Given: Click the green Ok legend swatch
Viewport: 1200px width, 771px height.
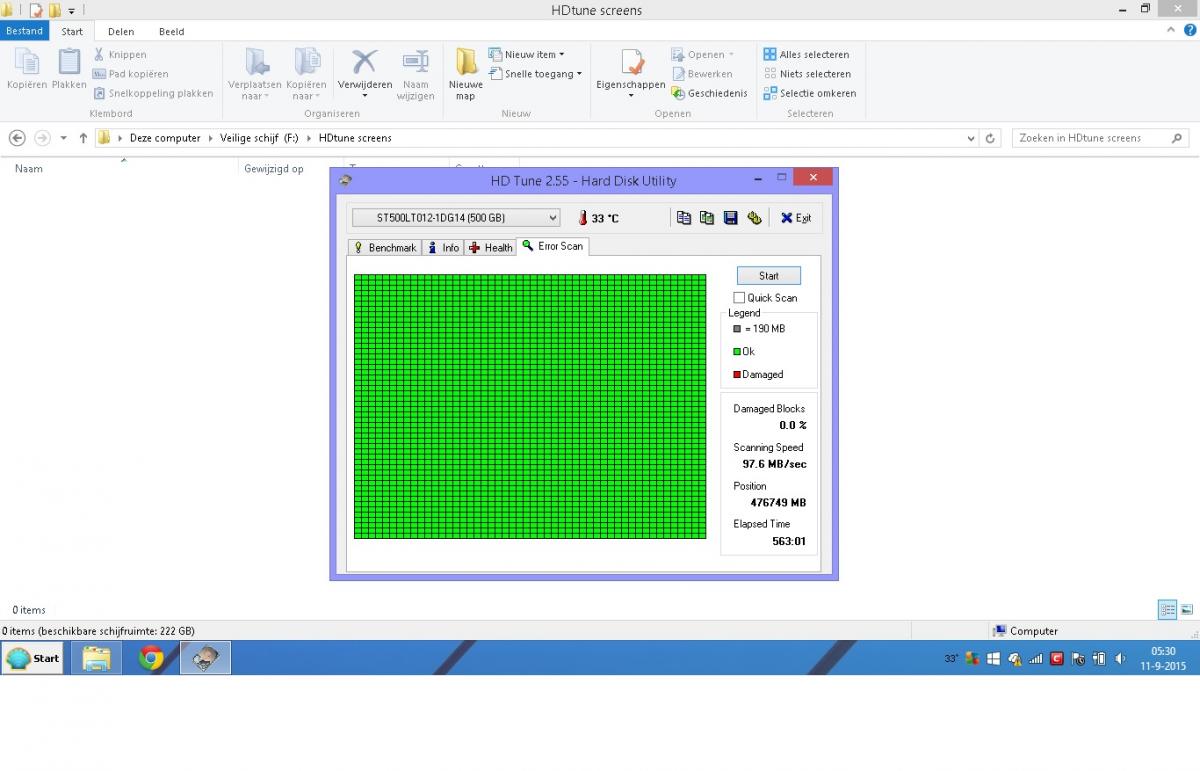Looking at the screenshot, I should pos(737,352).
